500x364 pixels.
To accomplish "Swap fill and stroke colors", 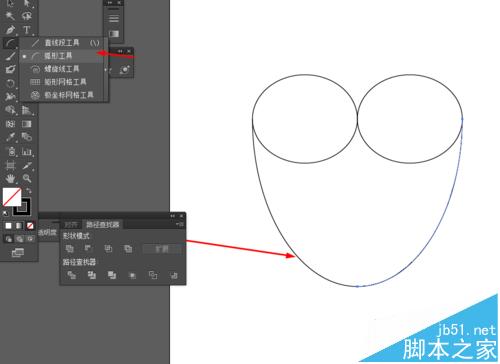I will (29, 191).
